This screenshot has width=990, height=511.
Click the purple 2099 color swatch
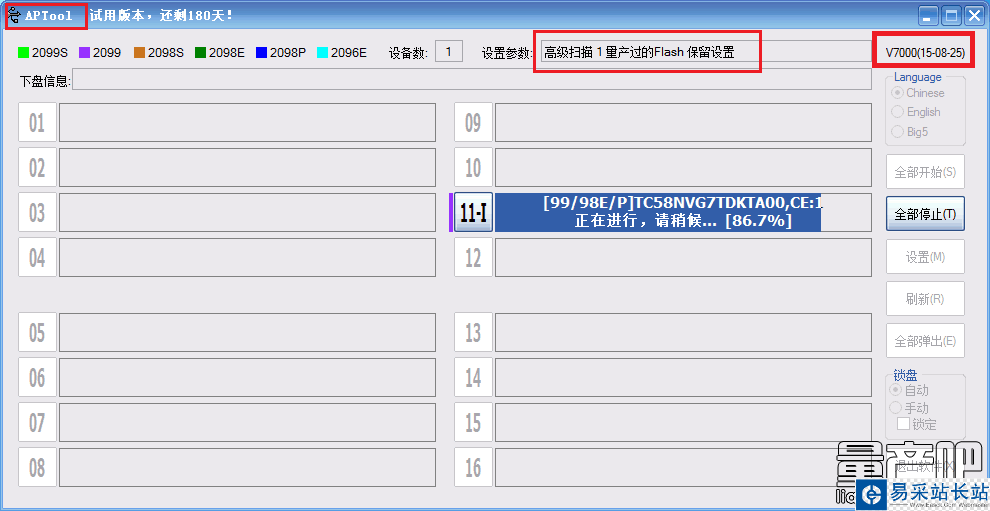[85, 53]
